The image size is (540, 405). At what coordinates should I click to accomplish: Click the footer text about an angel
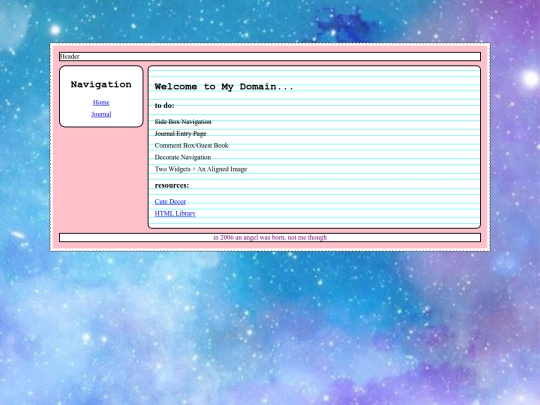pos(270,238)
